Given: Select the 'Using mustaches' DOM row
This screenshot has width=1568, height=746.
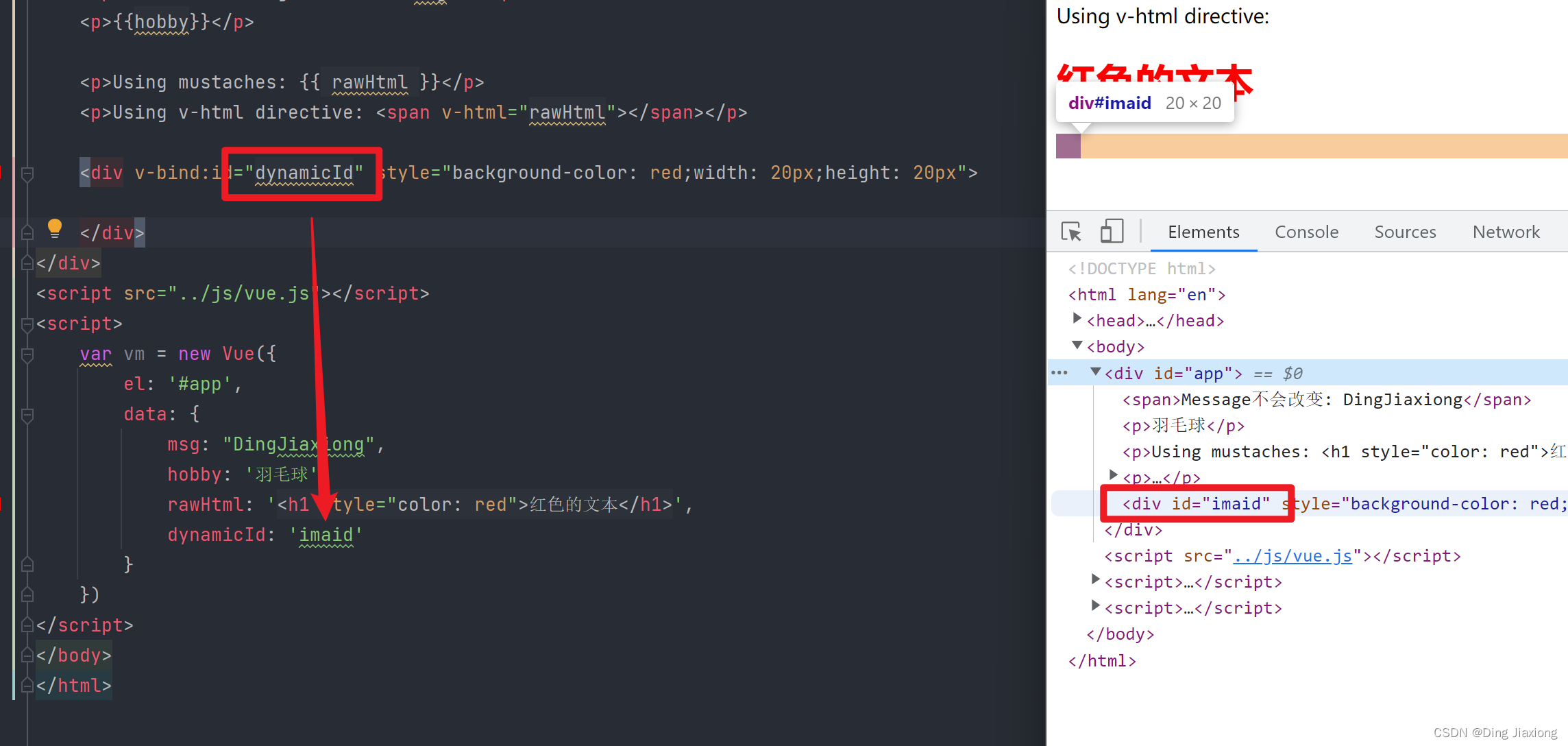Looking at the screenshot, I should pyautogui.click(x=1343, y=452).
